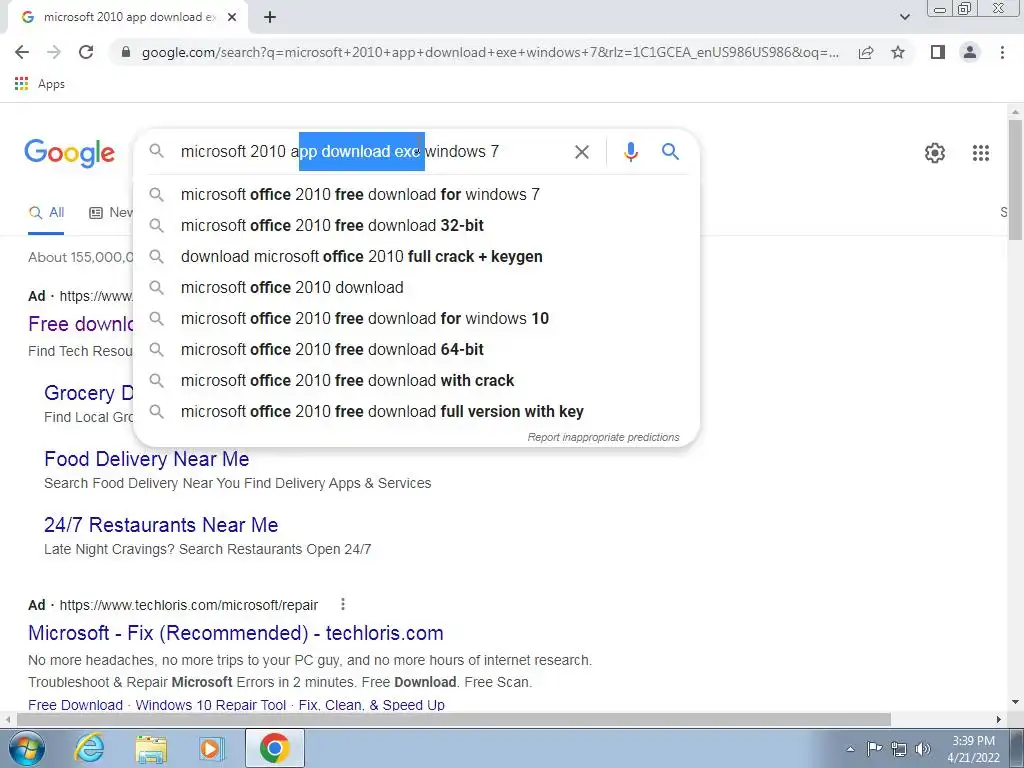Open the Chrome three-dot menu
The height and width of the screenshot is (768, 1024).
tap(1002, 52)
